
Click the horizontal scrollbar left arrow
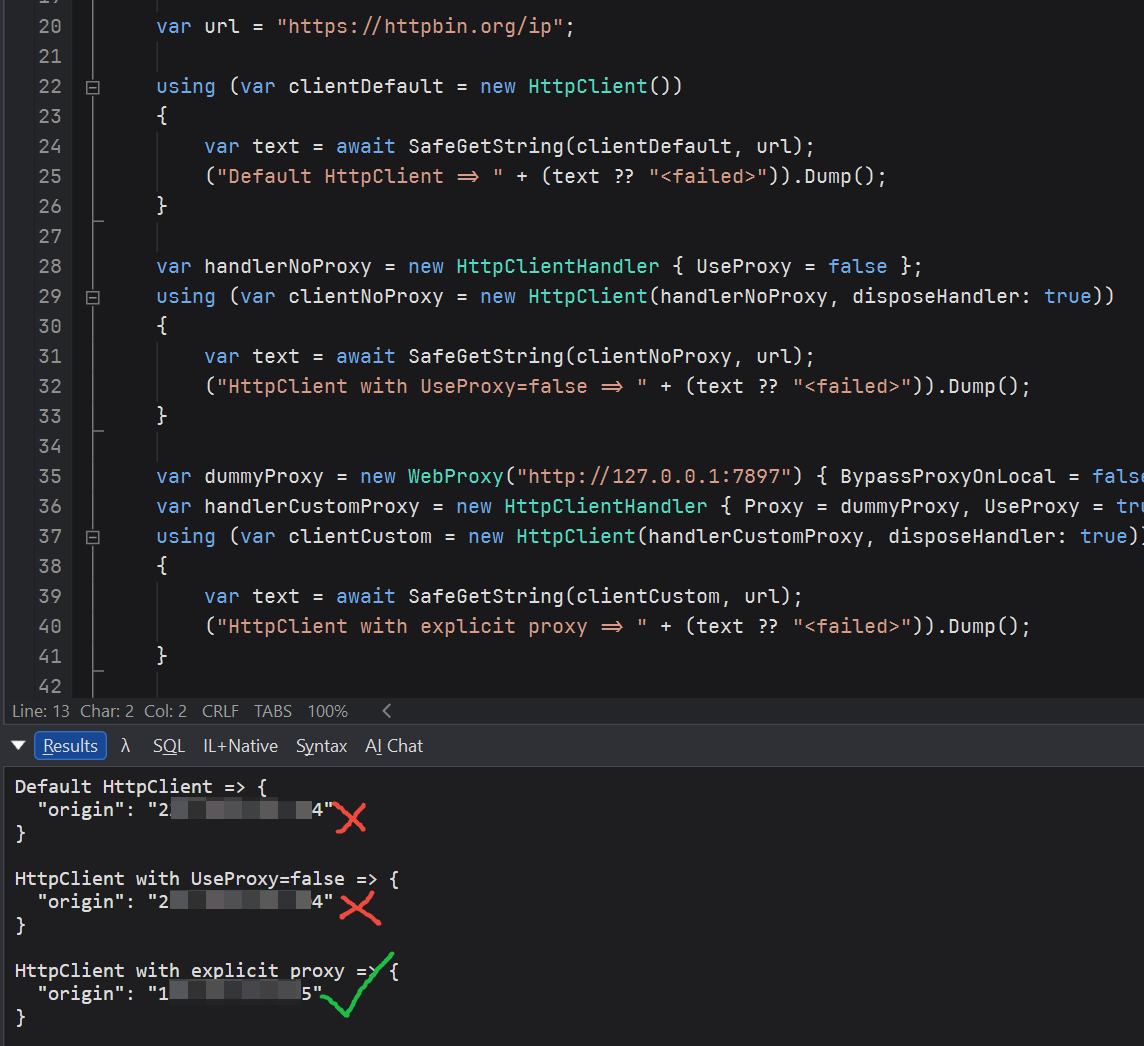[x=387, y=710]
